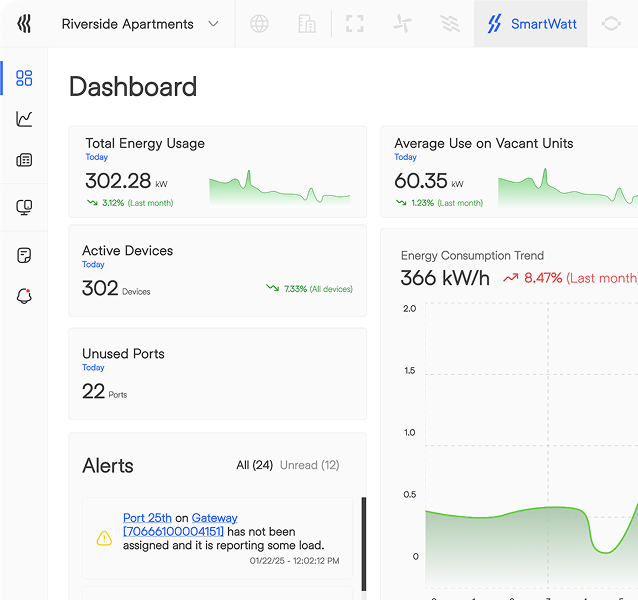
Task: Click the Vacant Units sparkline chart
Action: point(568,188)
